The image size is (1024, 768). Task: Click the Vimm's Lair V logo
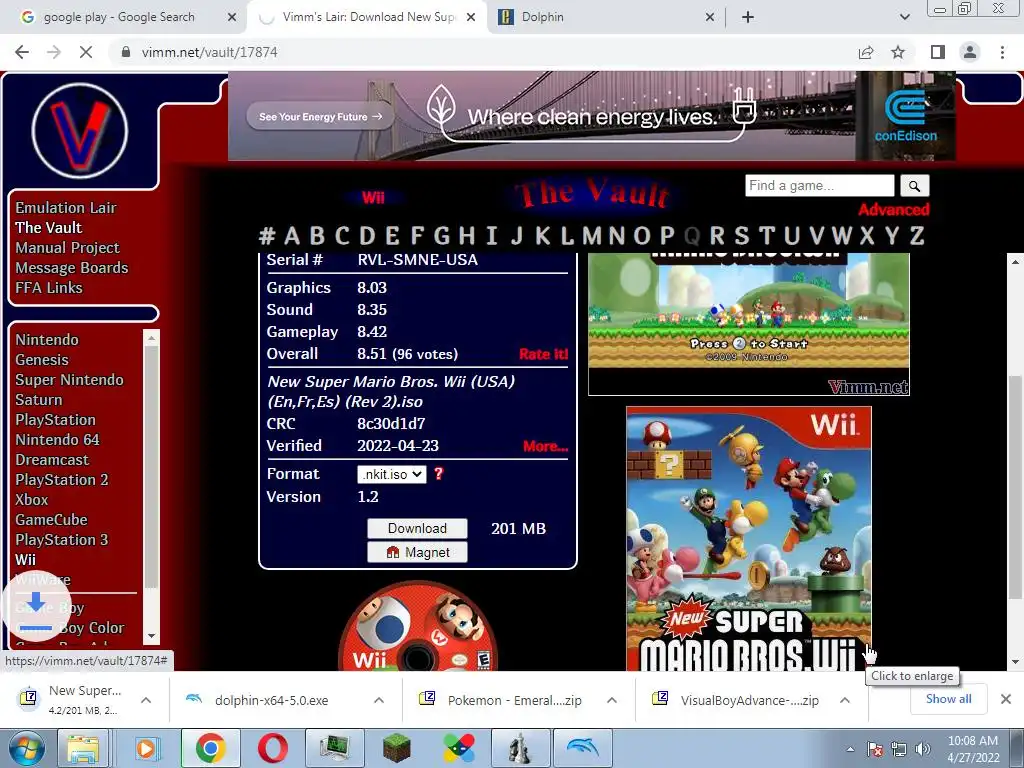80,131
